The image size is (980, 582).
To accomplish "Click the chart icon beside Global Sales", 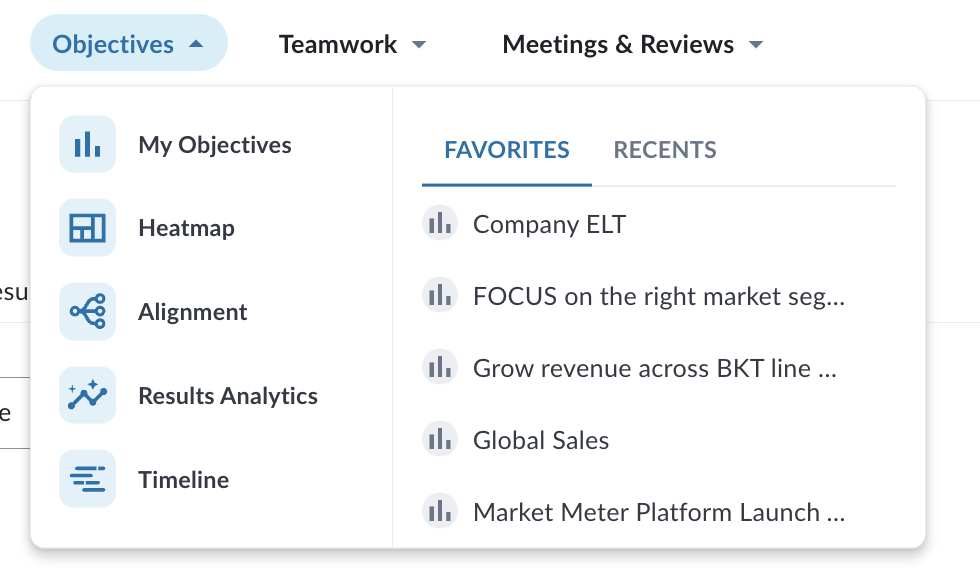I will (x=440, y=439).
